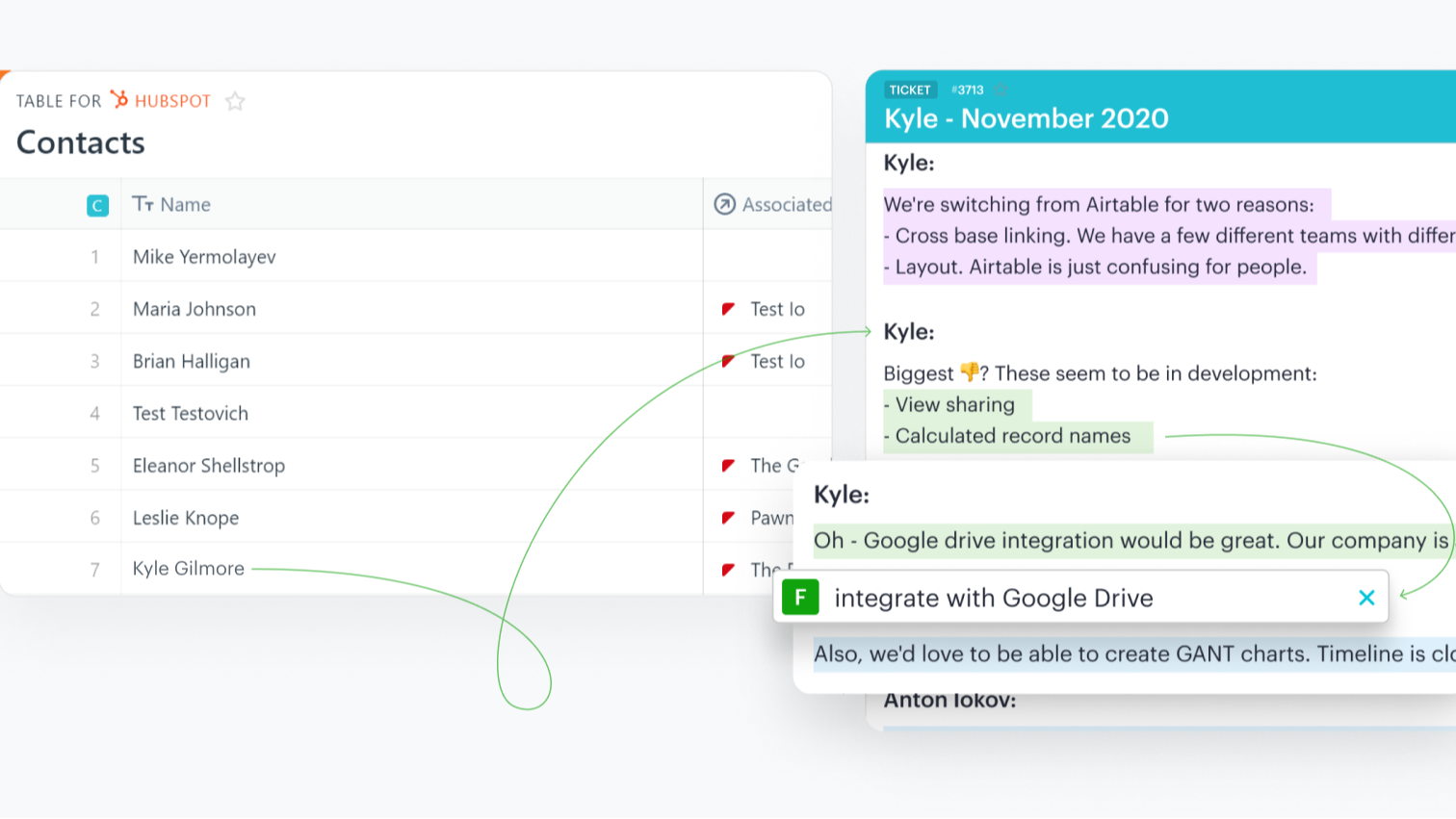
Task: Expand the C column header menu
Action: click(96, 205)
